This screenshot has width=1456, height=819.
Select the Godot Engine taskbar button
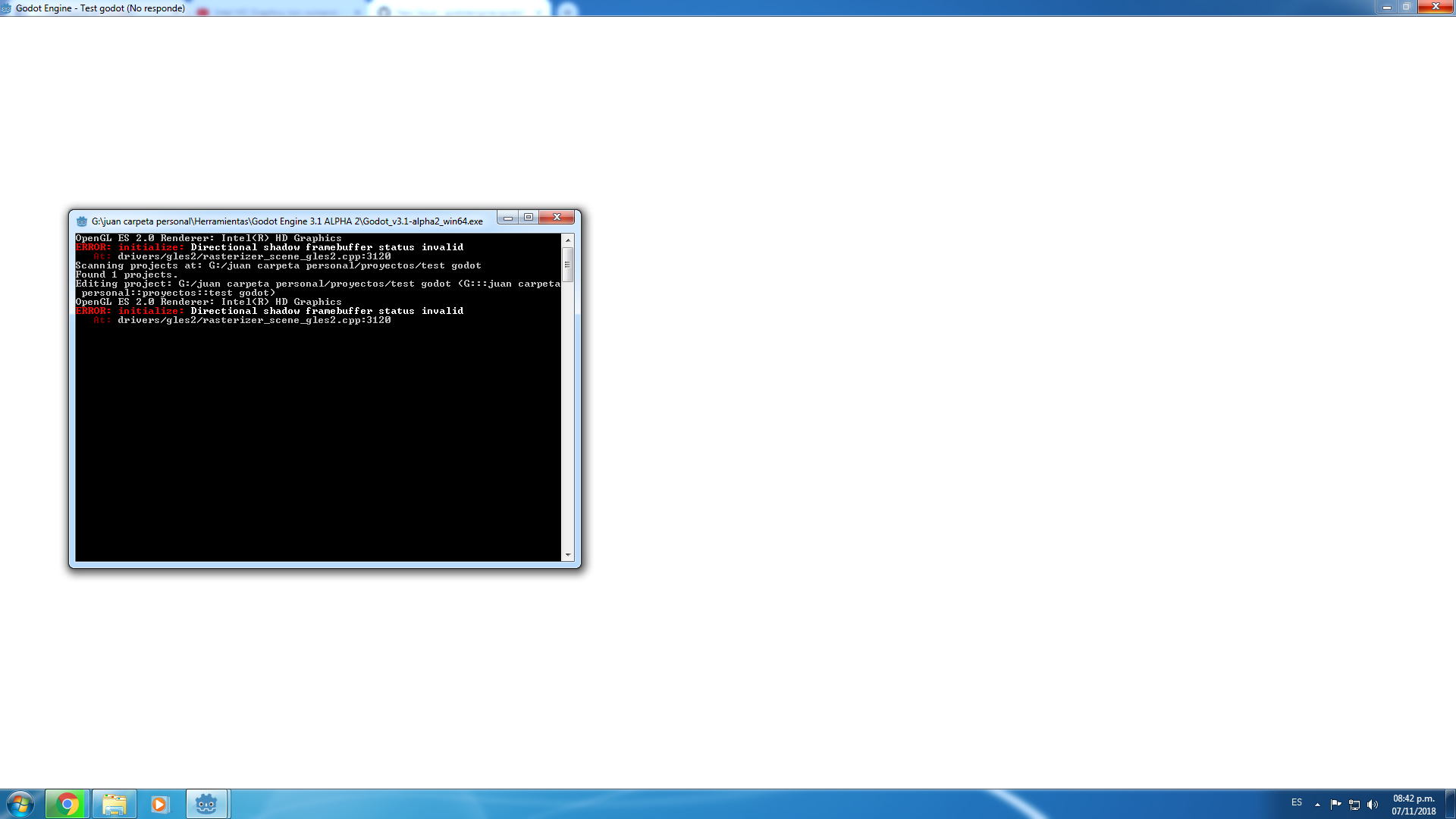point(206,804)
